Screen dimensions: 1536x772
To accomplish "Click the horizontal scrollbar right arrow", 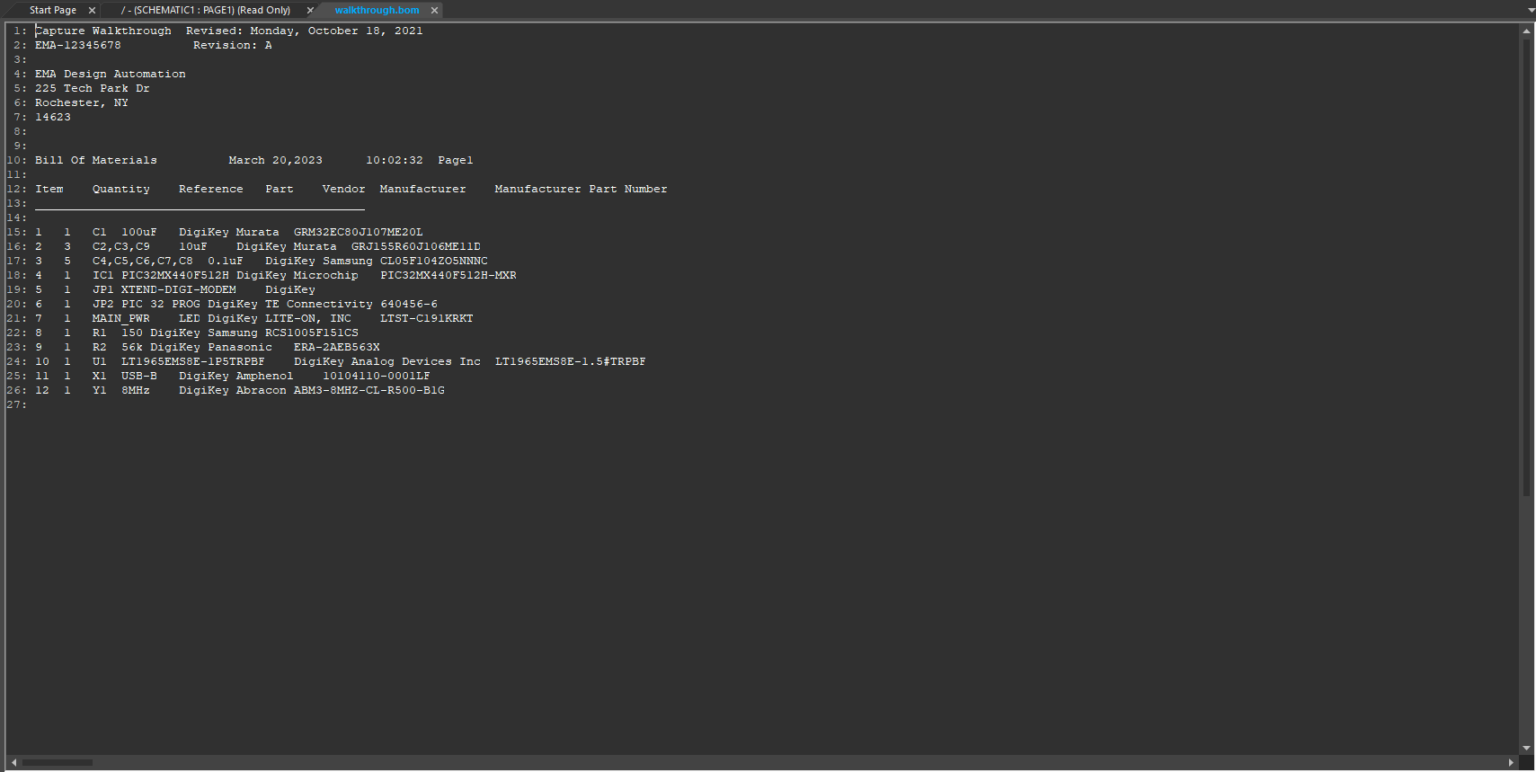I will coord(1512,763).
